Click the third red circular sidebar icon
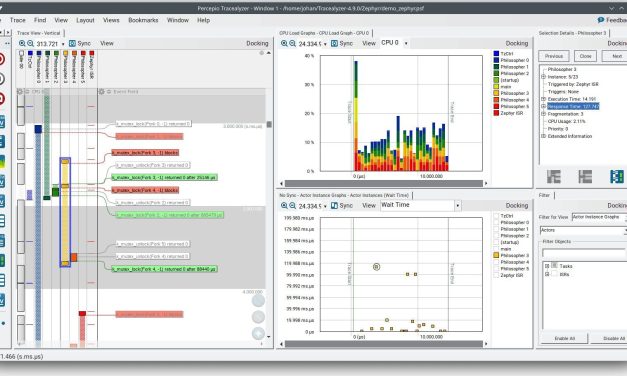This screenshot has width=627, height=376. 2,98
